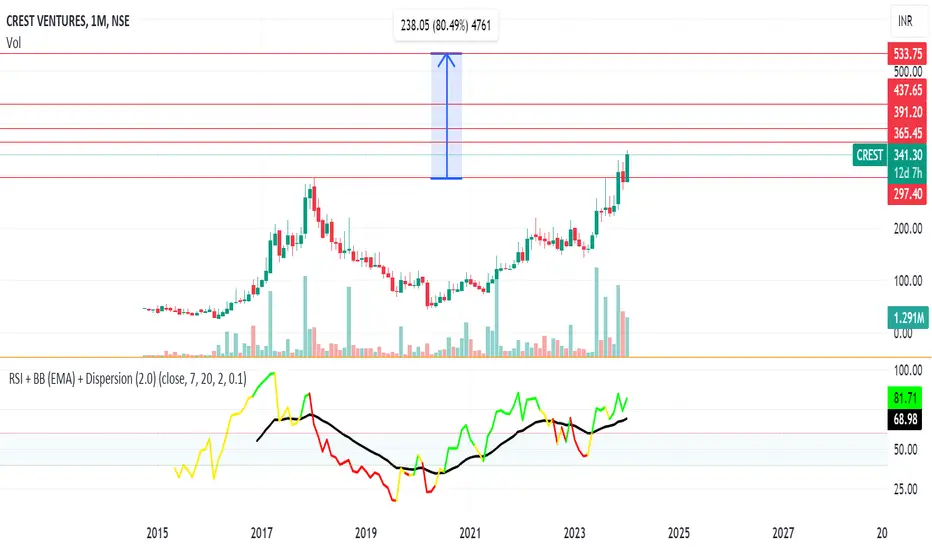The width and height of the screenshot is (932, 550).
Task: Click the 2025 time axis label
Action: tap(678, 533)
